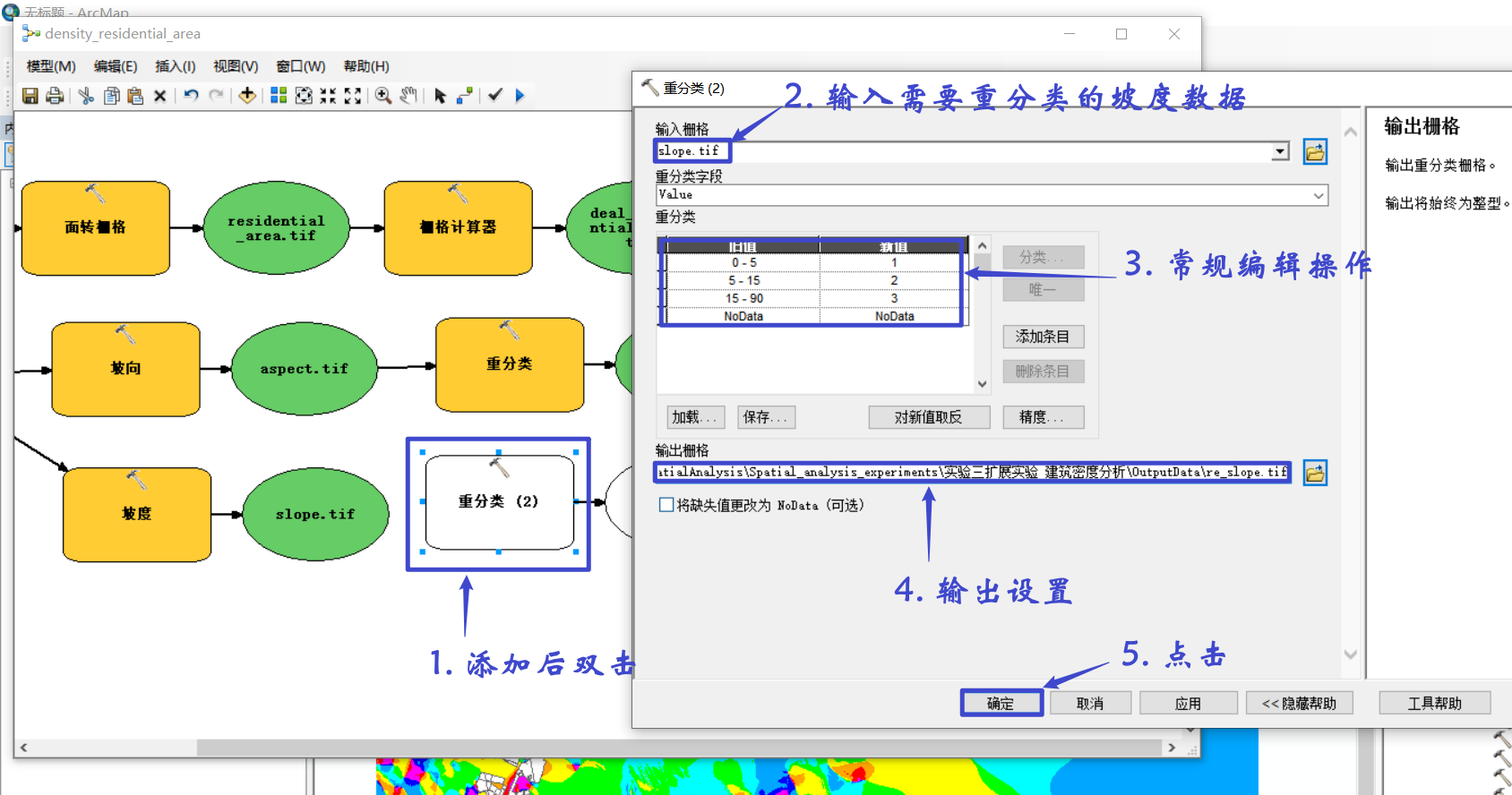Copy selected model elements
1512x795 pixels.
click(x=111, y=96)
